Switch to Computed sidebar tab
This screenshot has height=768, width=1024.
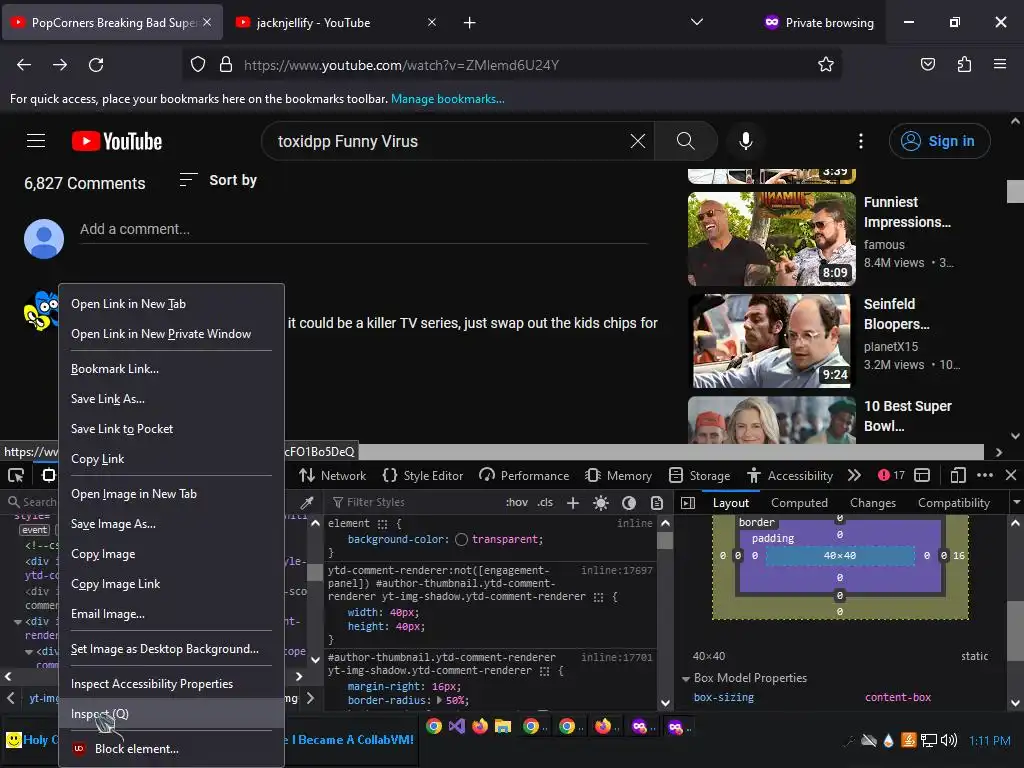[x=799, y=502]
